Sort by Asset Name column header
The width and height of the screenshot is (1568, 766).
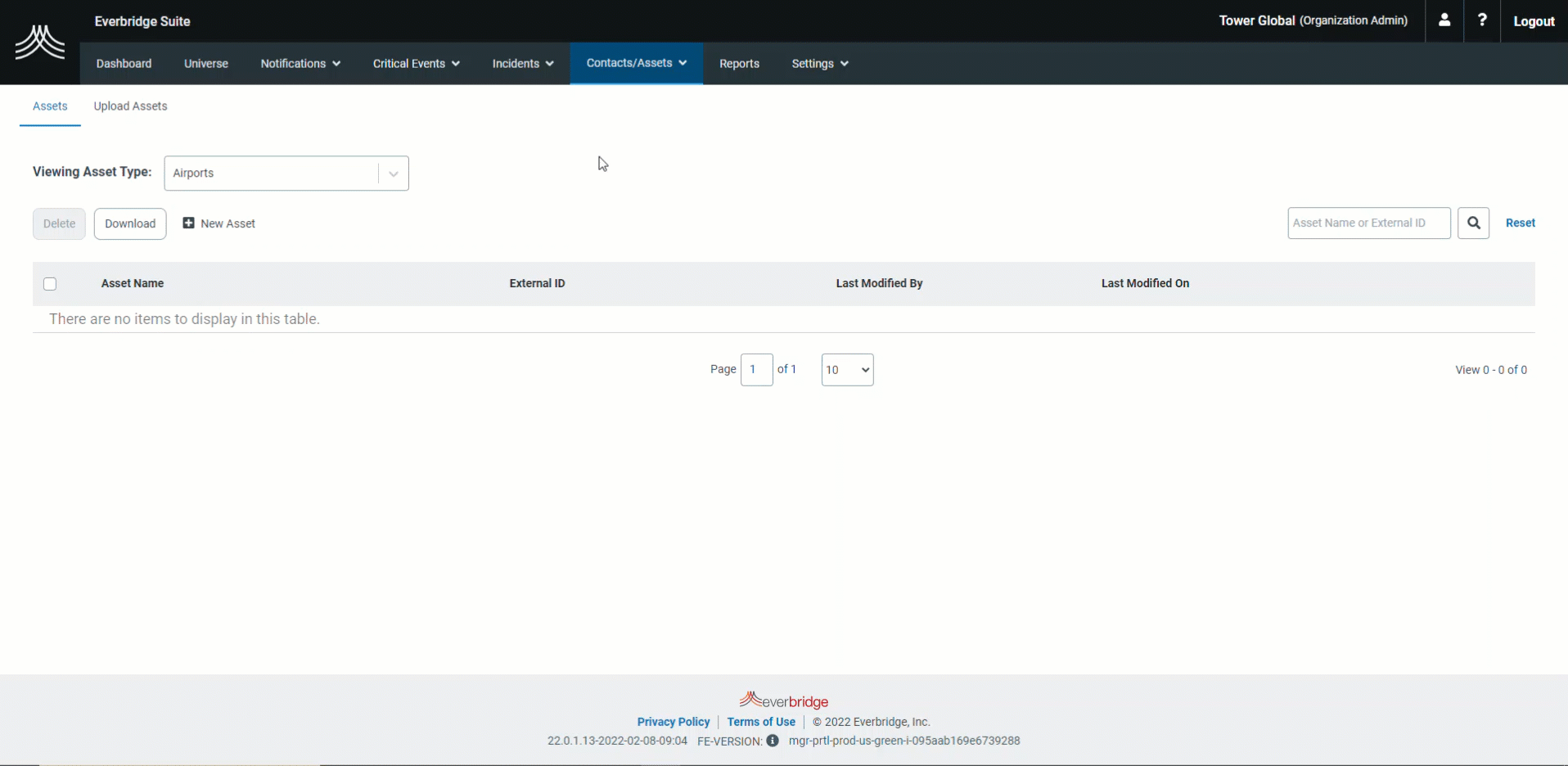(x=133, y=283)
